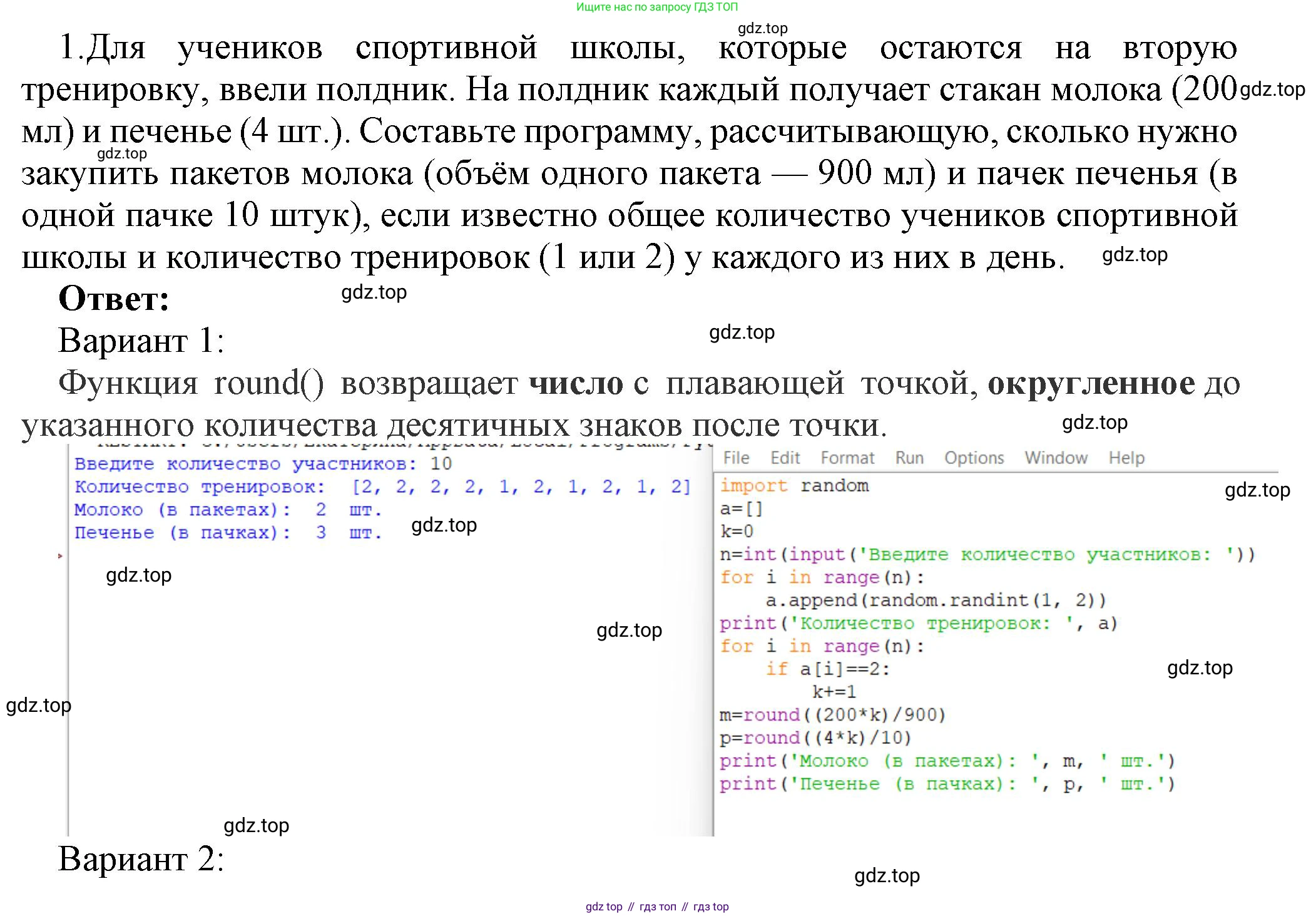Click shell output 'Печенье (в пачках): 3 шт.'
Viewport: 1316px width, 916px height.
(x=228, y=533)
